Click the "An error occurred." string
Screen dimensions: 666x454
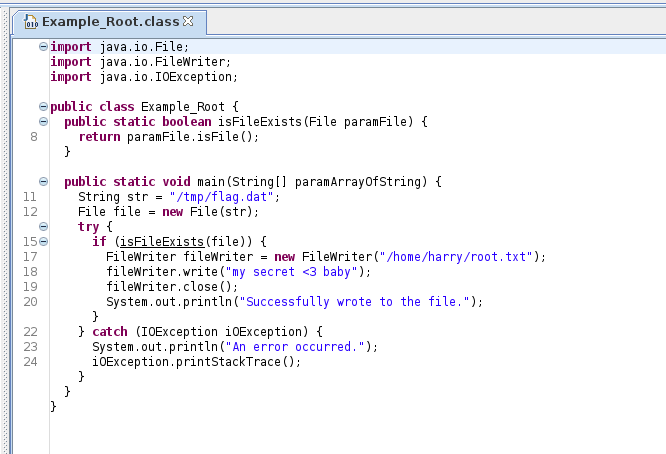[x=295, y=347]
